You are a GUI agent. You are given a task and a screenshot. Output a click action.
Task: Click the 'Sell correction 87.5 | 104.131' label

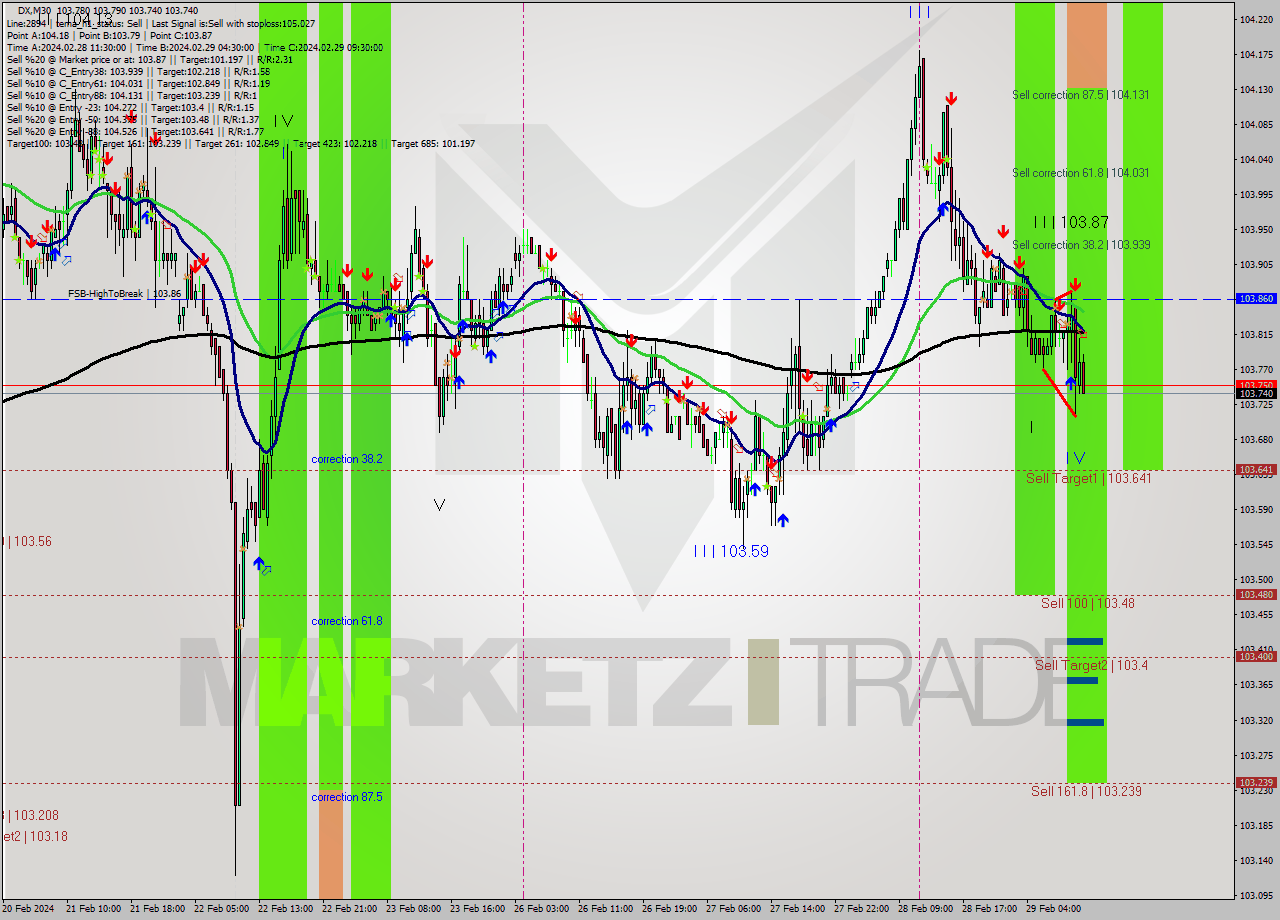(x=1080, y=95)
